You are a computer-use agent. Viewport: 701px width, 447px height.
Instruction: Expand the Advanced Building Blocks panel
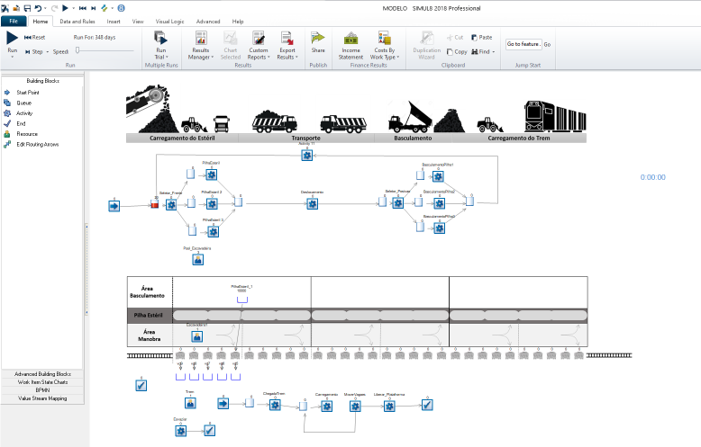point(42,374)
